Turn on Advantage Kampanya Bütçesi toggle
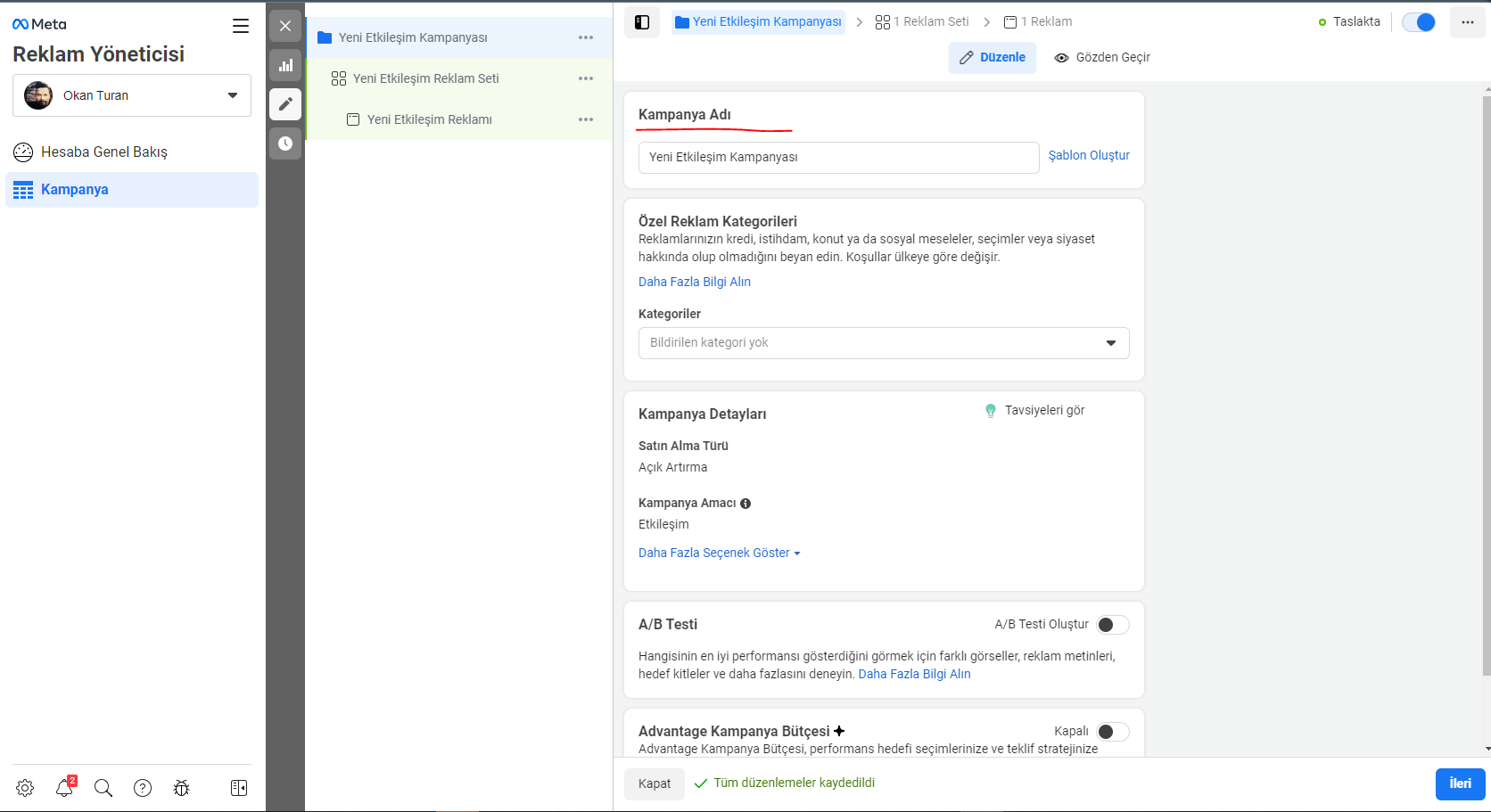The width and height of the screenshot is (1491, 812). [1113, 732]
